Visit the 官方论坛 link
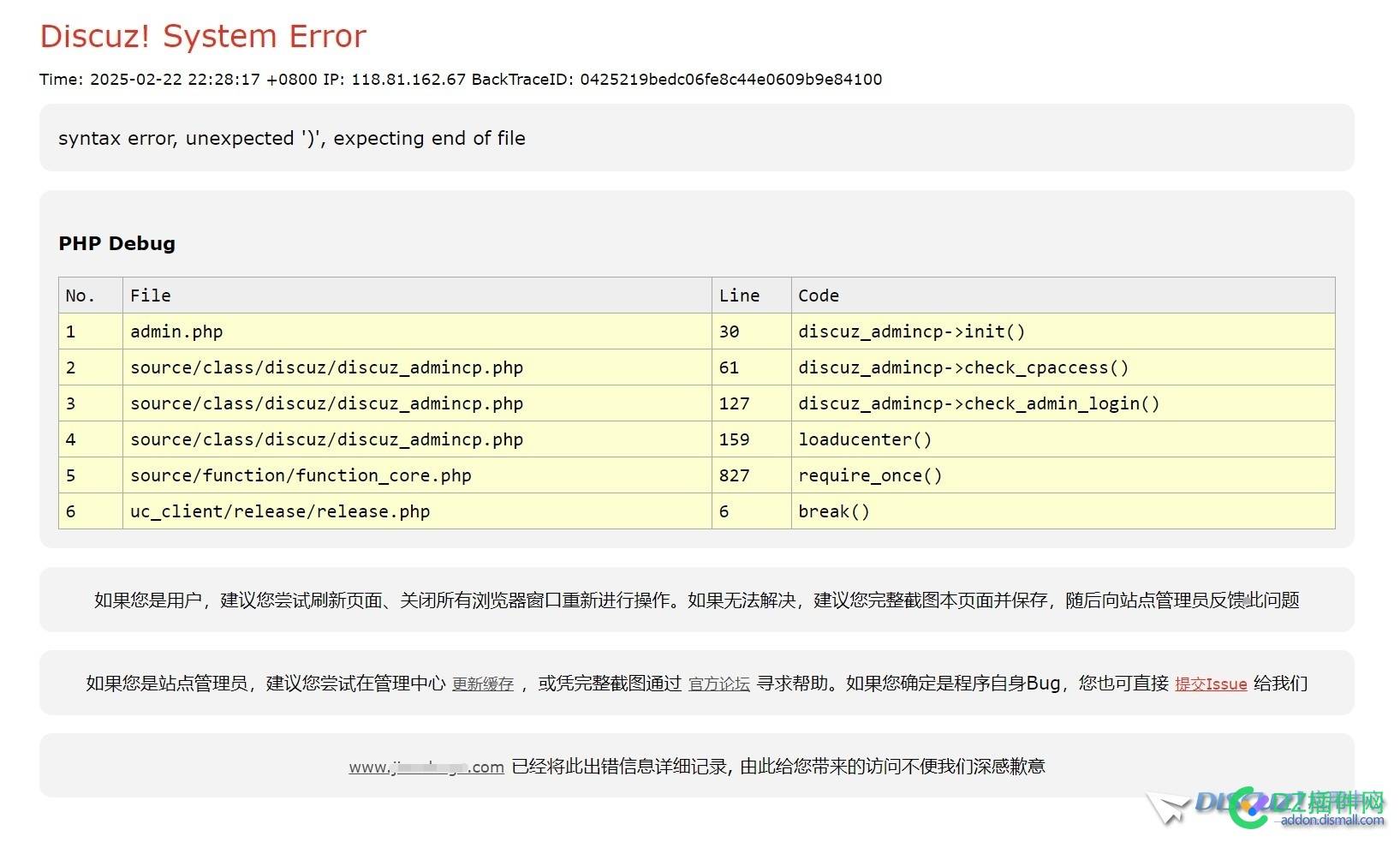Image resolution: width=1400 pixels, height=842 pixels. [719, 684]
